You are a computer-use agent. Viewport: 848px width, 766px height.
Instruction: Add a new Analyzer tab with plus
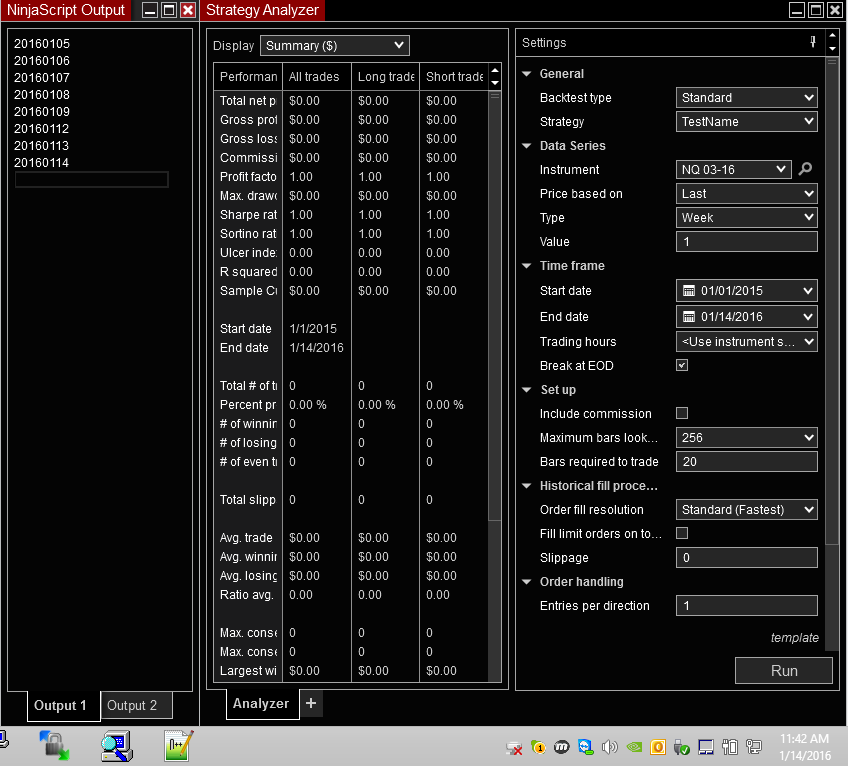(x=311, y=703)
